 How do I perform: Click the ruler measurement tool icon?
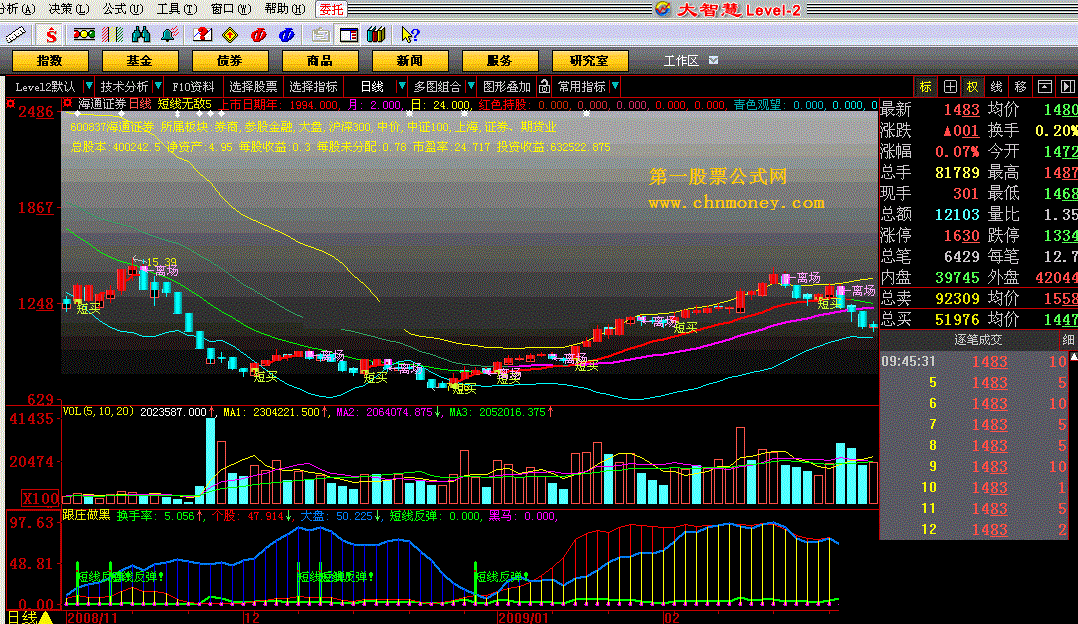coord(14,34)
